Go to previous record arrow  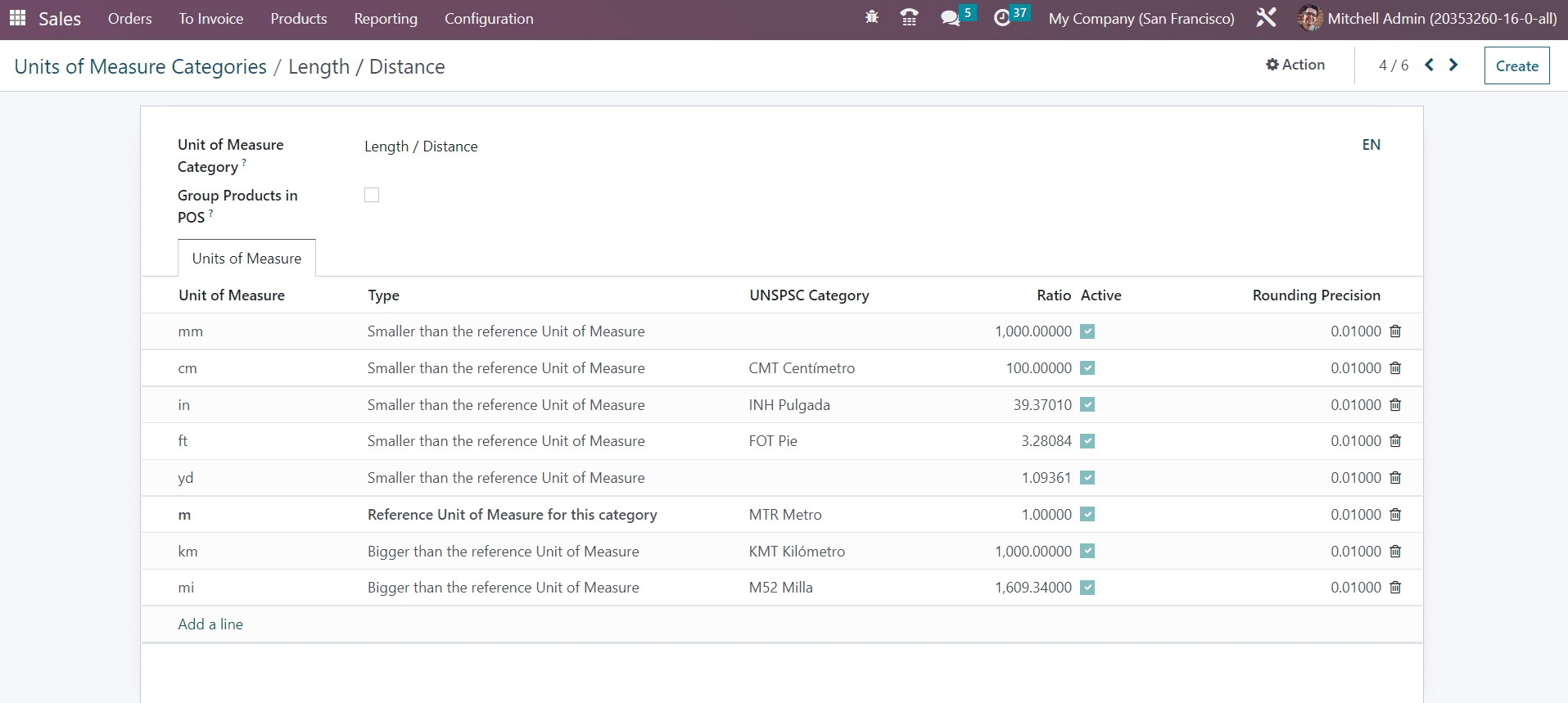1429,65
